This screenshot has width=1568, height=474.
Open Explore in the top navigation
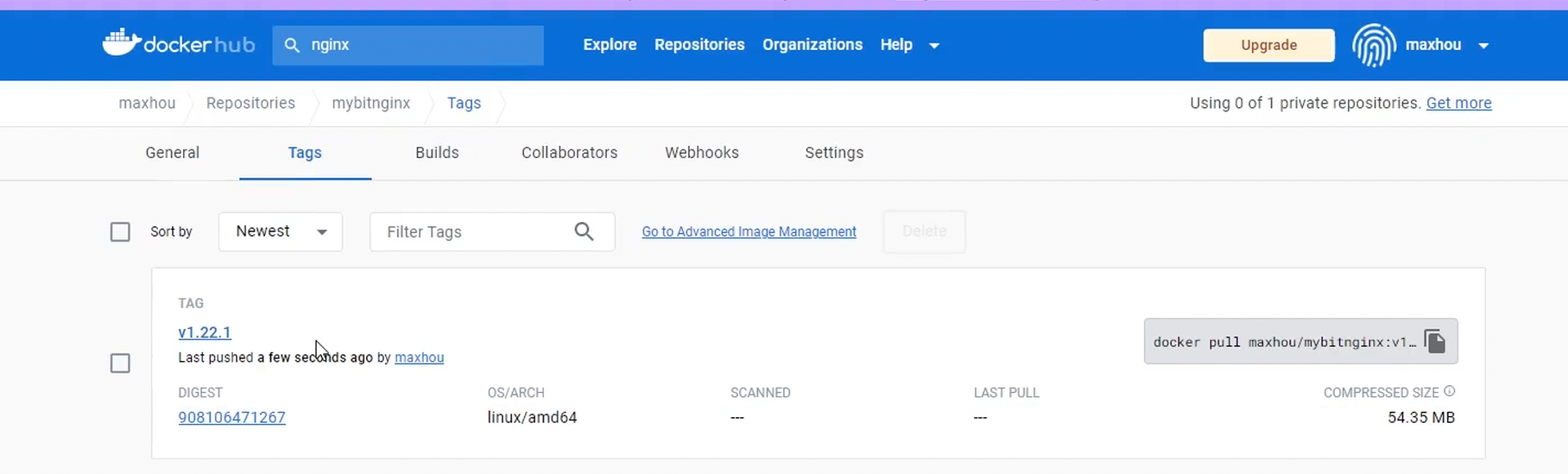(x=610, y=45)
